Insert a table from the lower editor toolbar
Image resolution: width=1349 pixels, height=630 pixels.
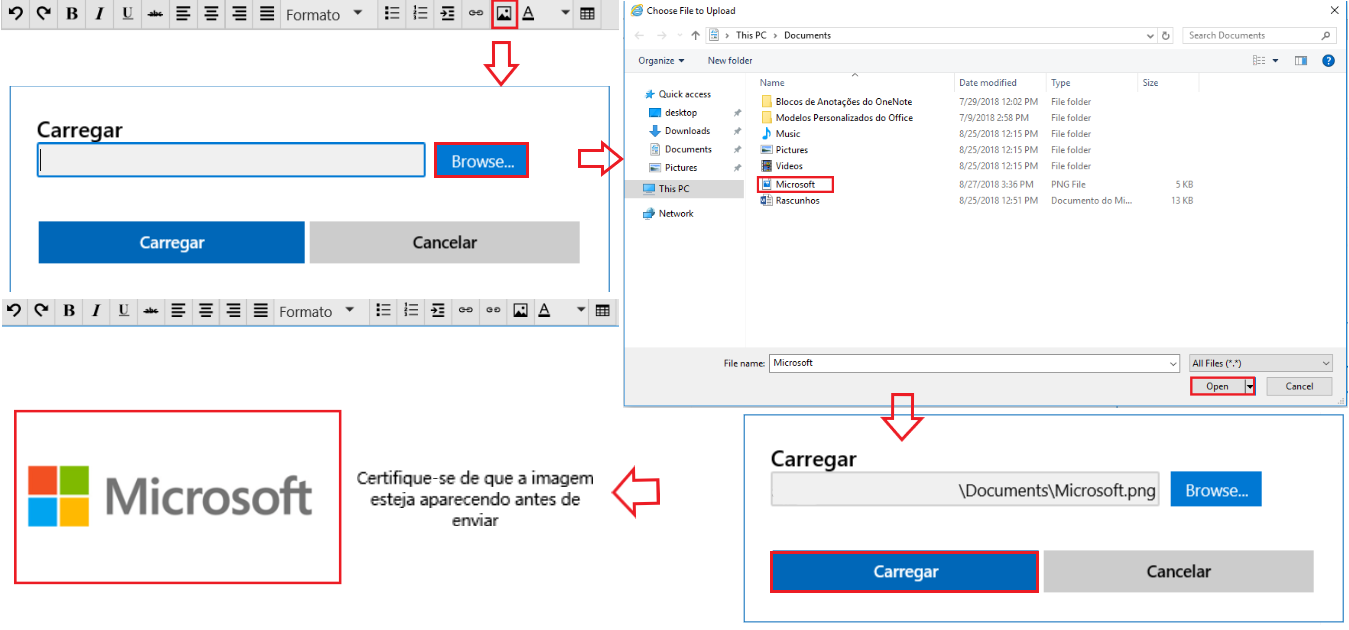tap(603, 311)
